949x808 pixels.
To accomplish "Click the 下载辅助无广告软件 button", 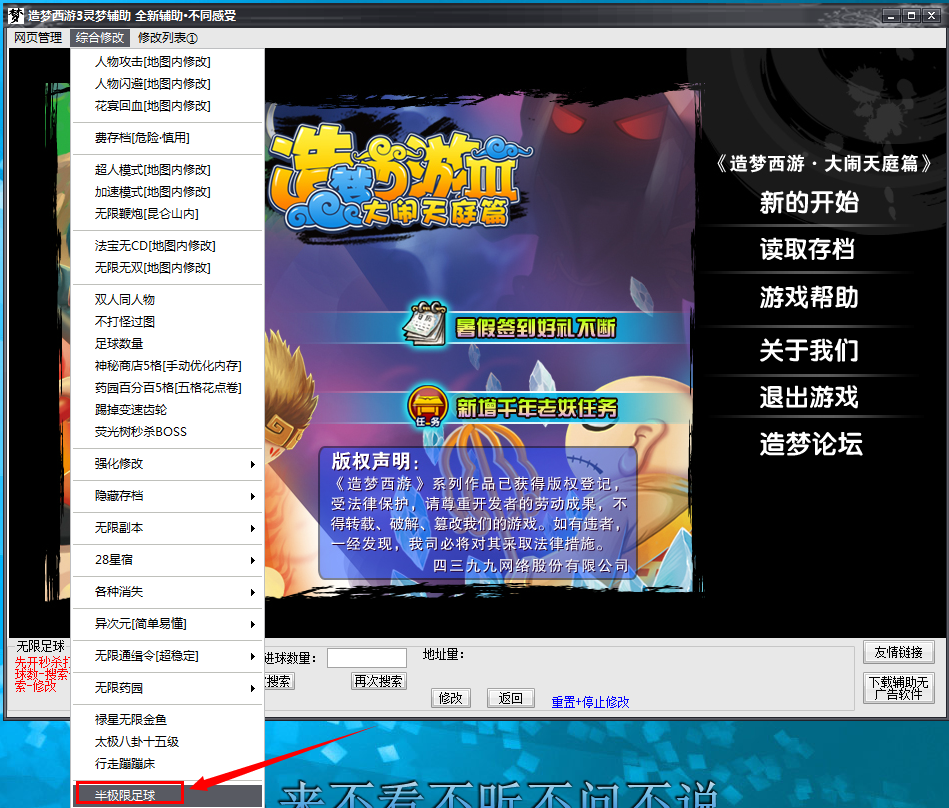I will 898,688.
